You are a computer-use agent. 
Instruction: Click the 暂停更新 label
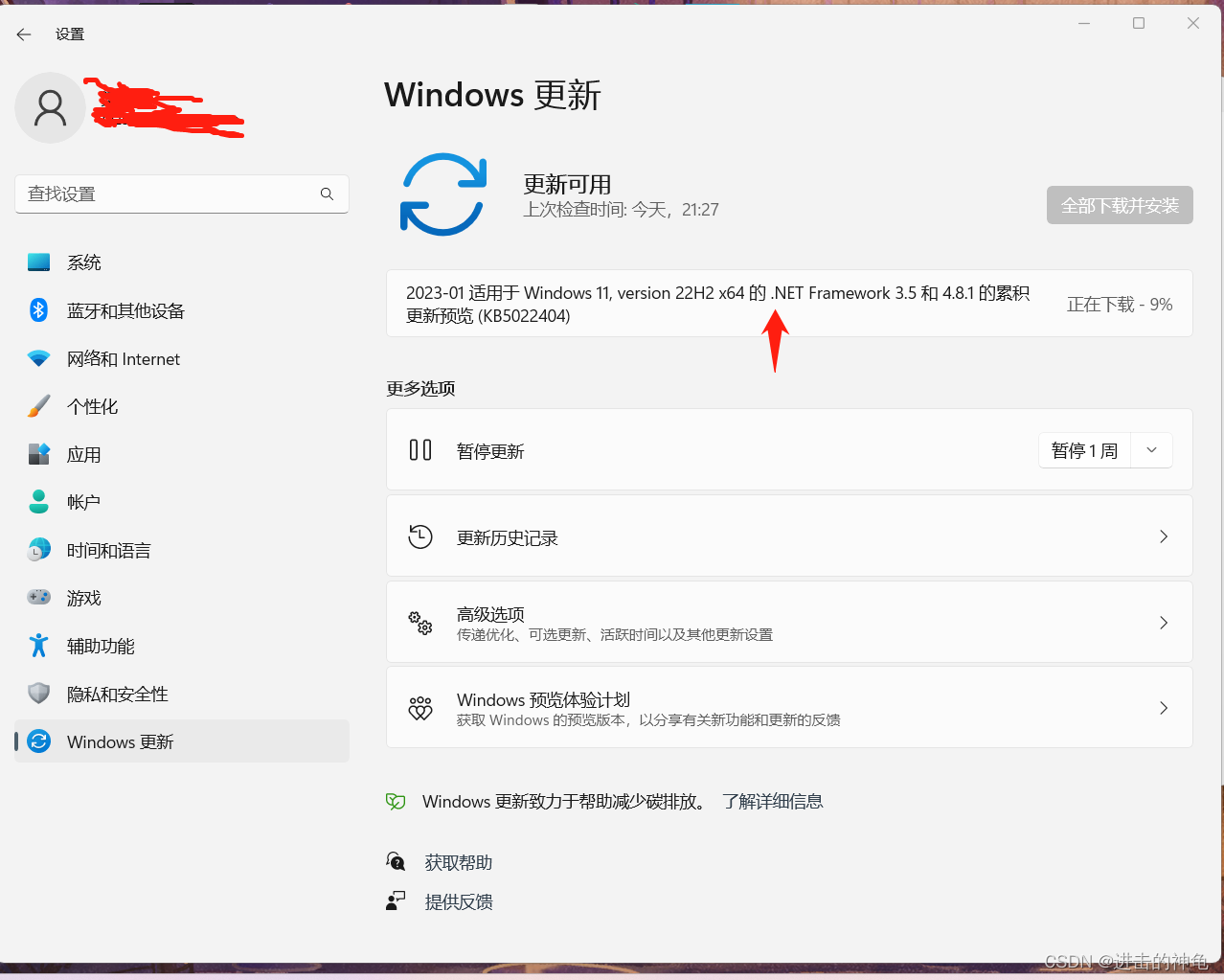[490, 451]
